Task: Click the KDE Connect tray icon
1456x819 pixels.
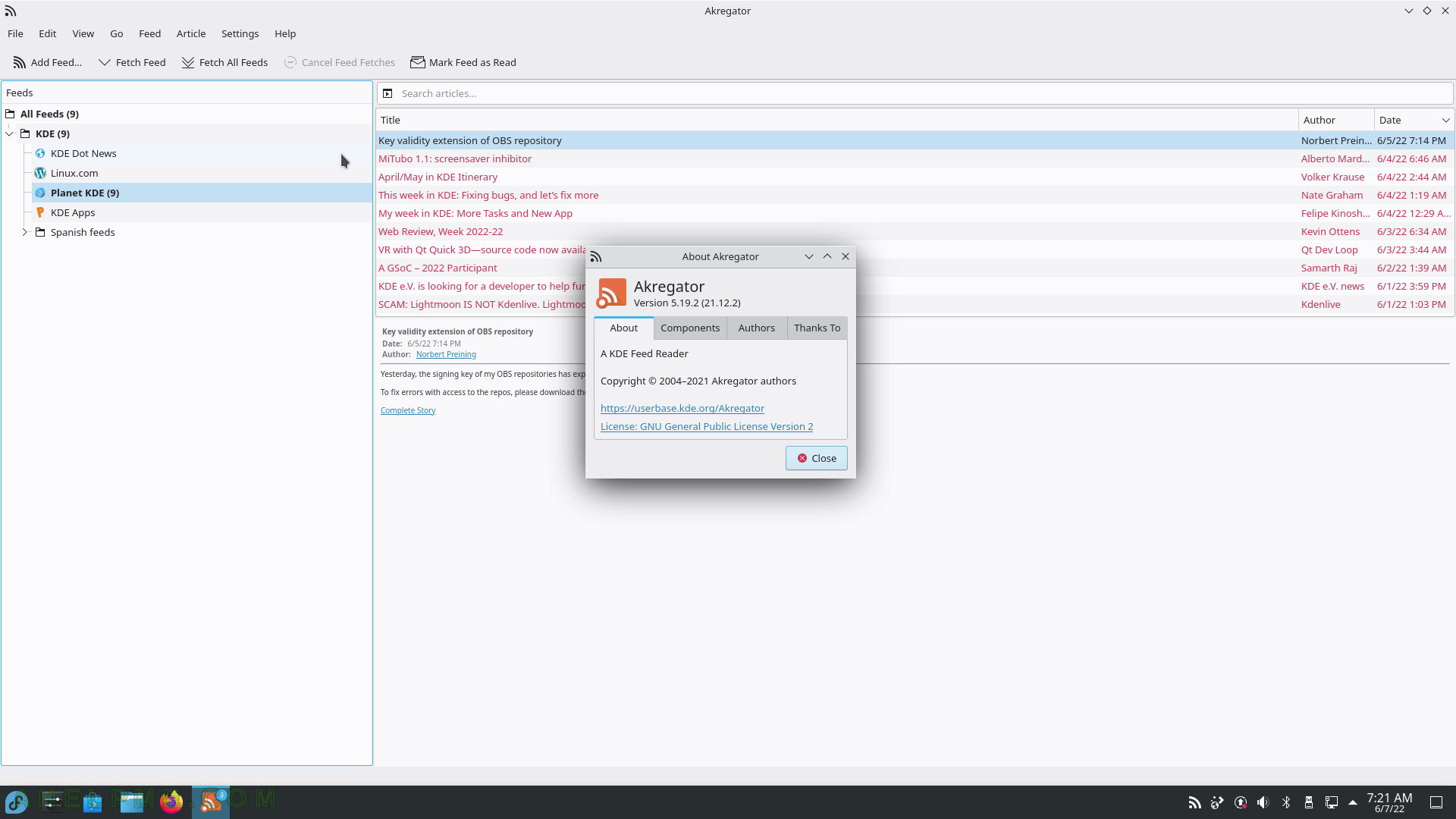Action: coord(1217,802)
